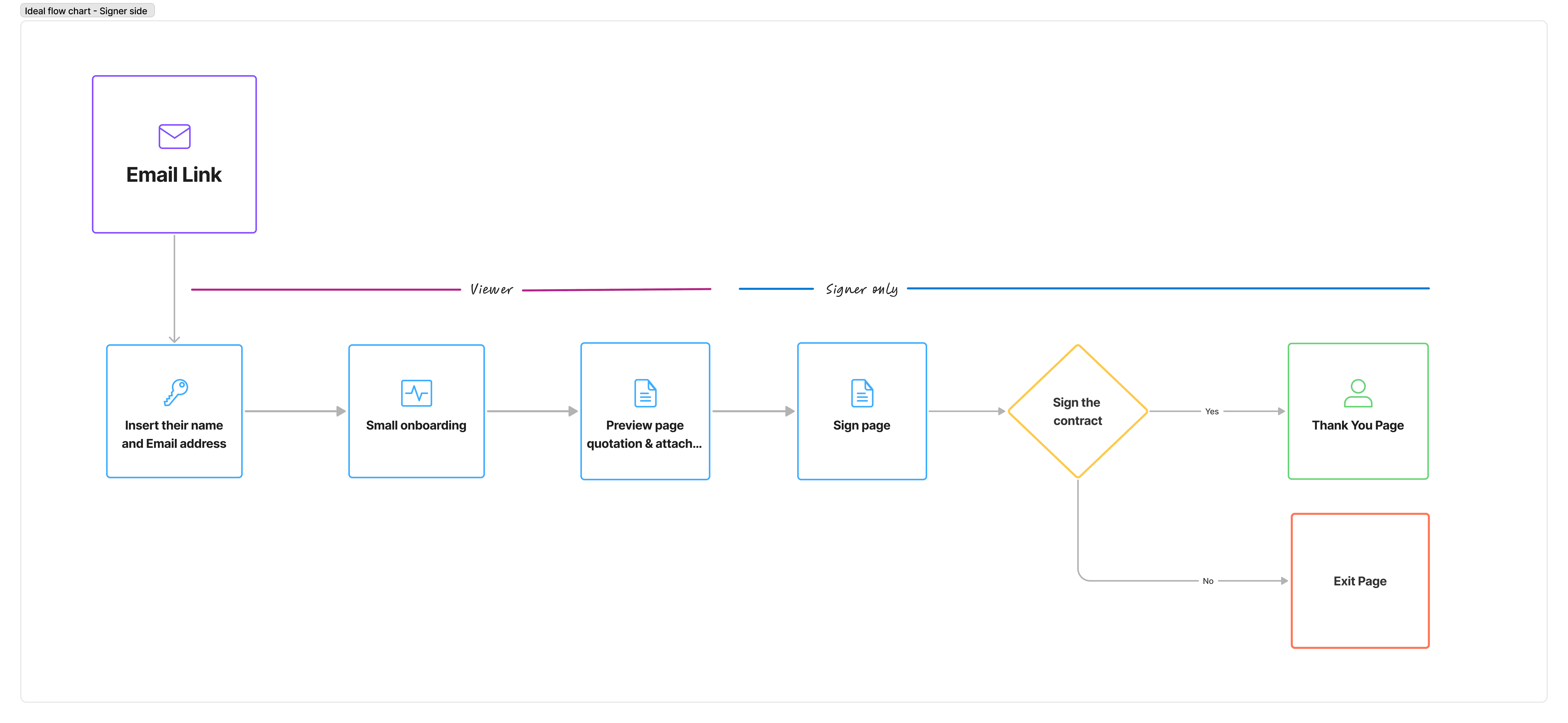Select the 'Email Link' heading text
The height and width of the screenshot is (723, 1568).
tap(174, 175)
